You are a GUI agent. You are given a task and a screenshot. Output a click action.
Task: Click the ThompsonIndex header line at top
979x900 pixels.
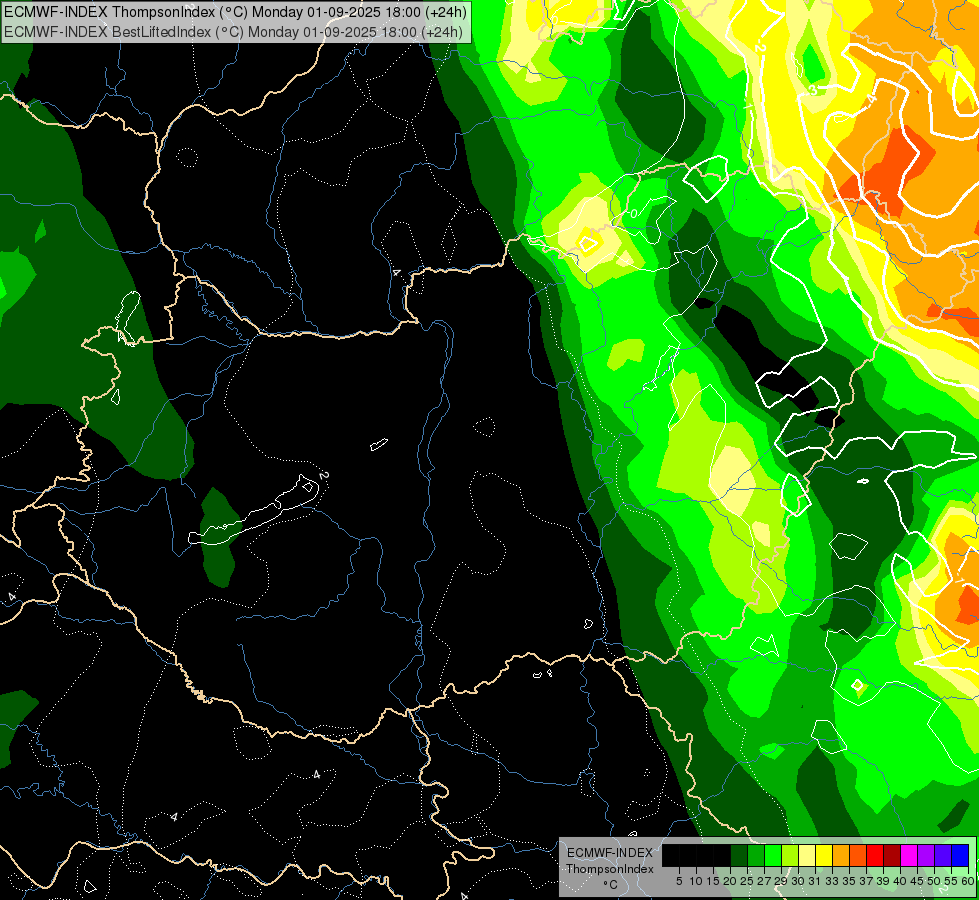point(235,12)
